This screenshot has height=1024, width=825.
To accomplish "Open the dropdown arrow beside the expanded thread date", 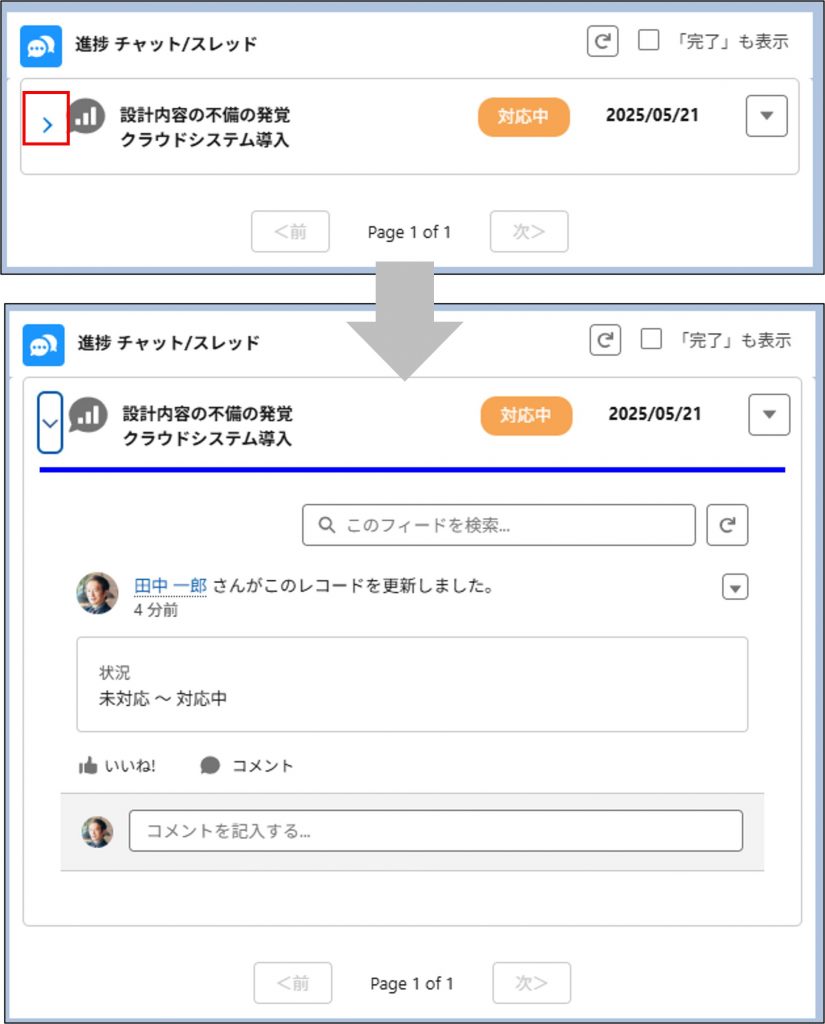I will point(768,415).
